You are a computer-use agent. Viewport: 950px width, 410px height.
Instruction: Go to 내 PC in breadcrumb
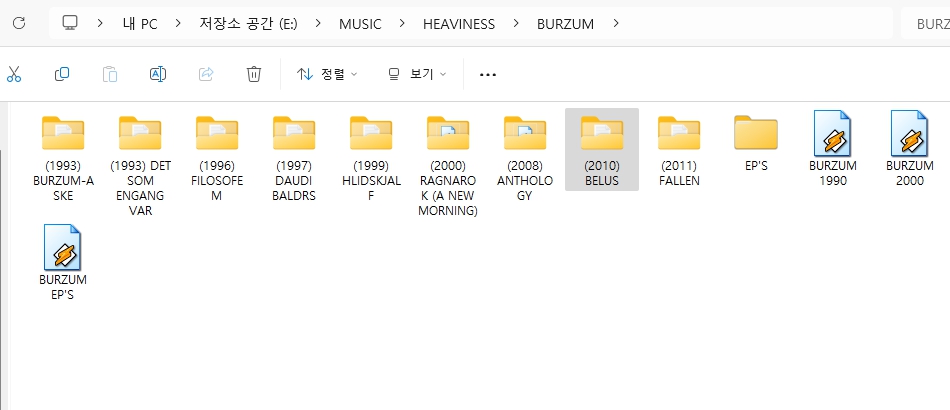click(x=139, y=24)
